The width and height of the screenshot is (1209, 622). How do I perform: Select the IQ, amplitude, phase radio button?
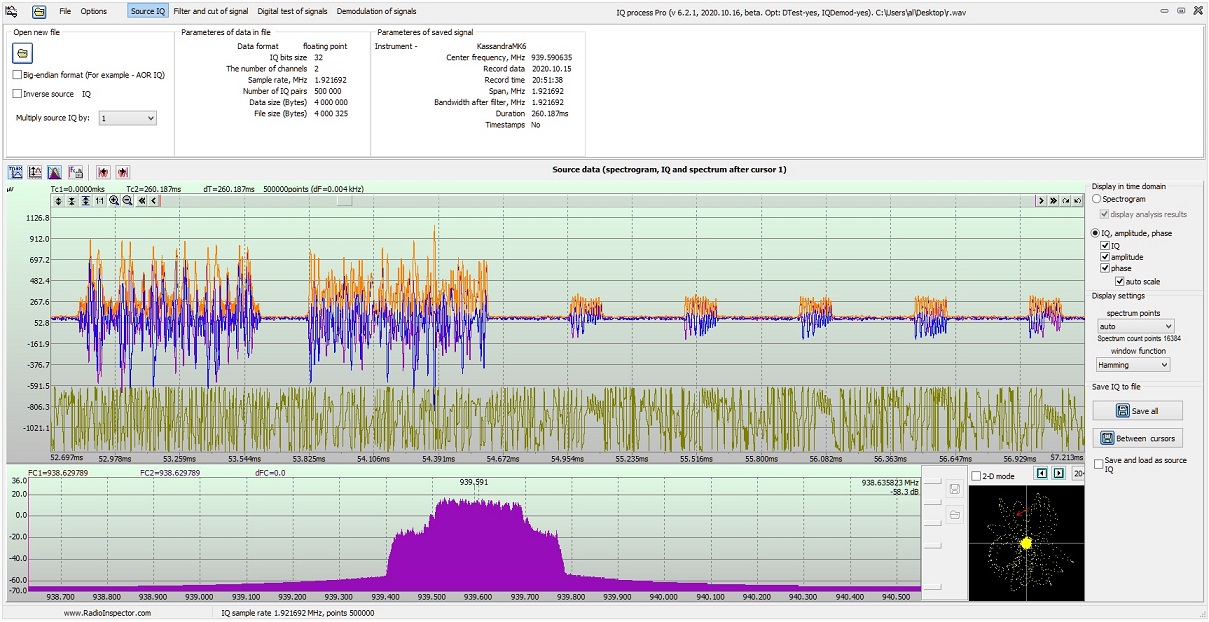(1097, 233)
